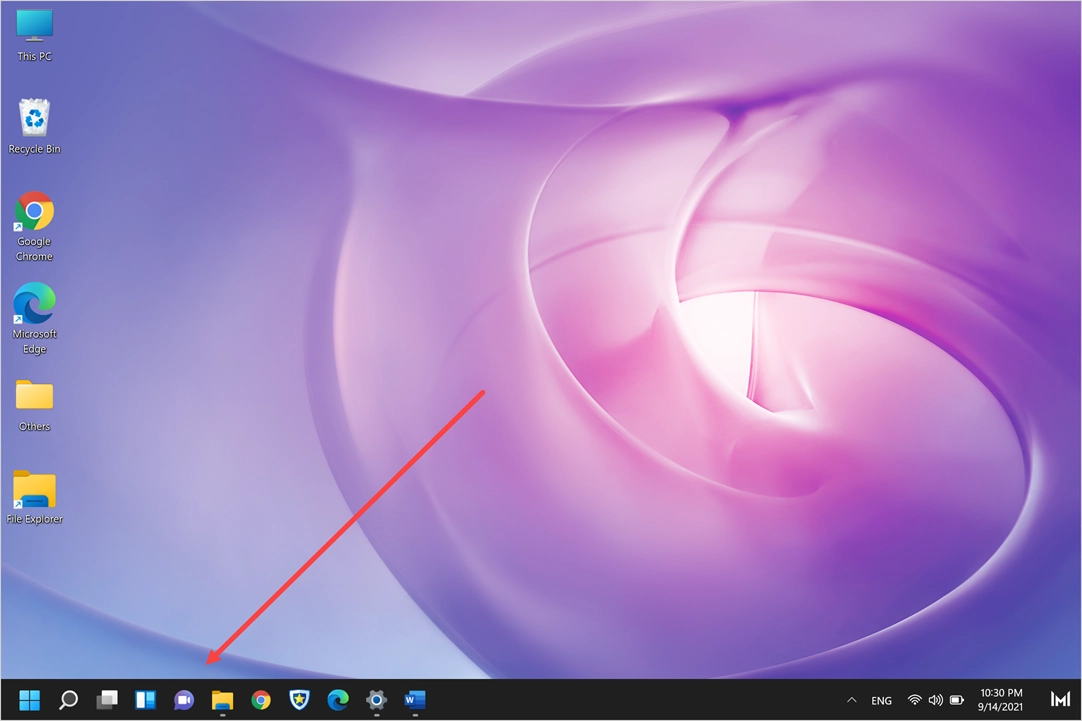Click the ENG language indicator
1082x721 pixels.
click(x=881, y=701)
